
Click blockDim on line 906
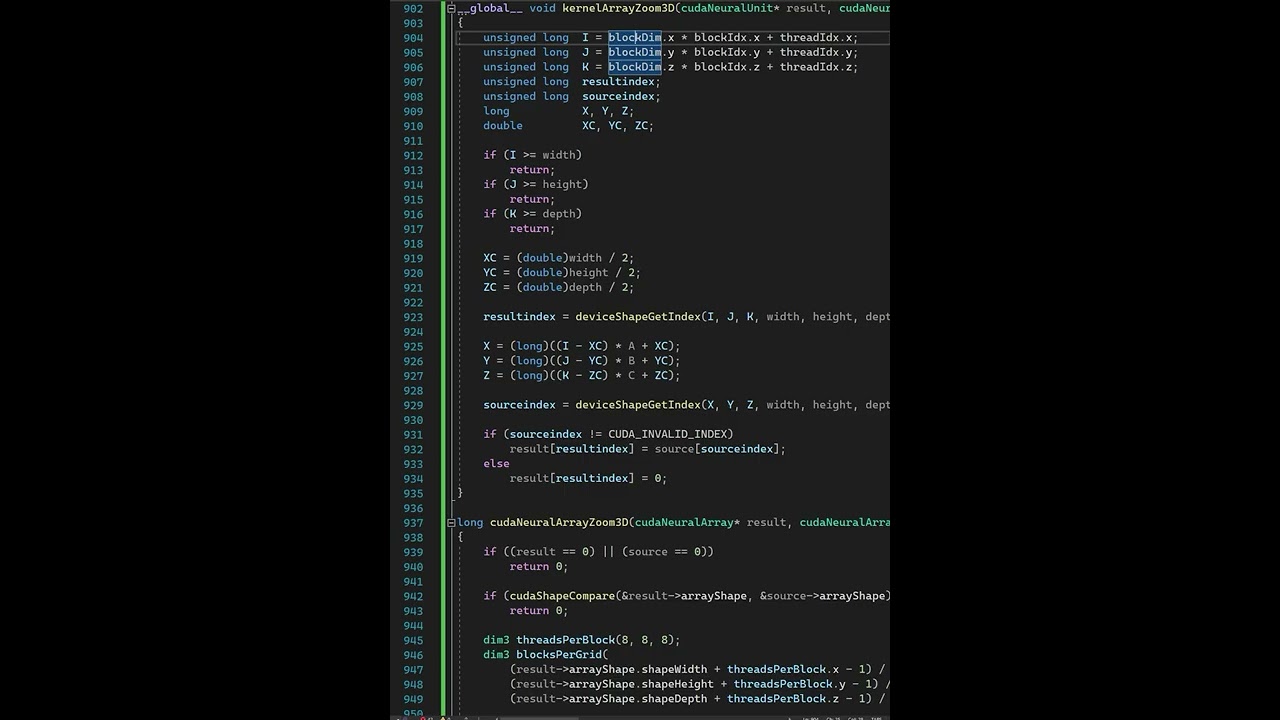coord(635,67)
